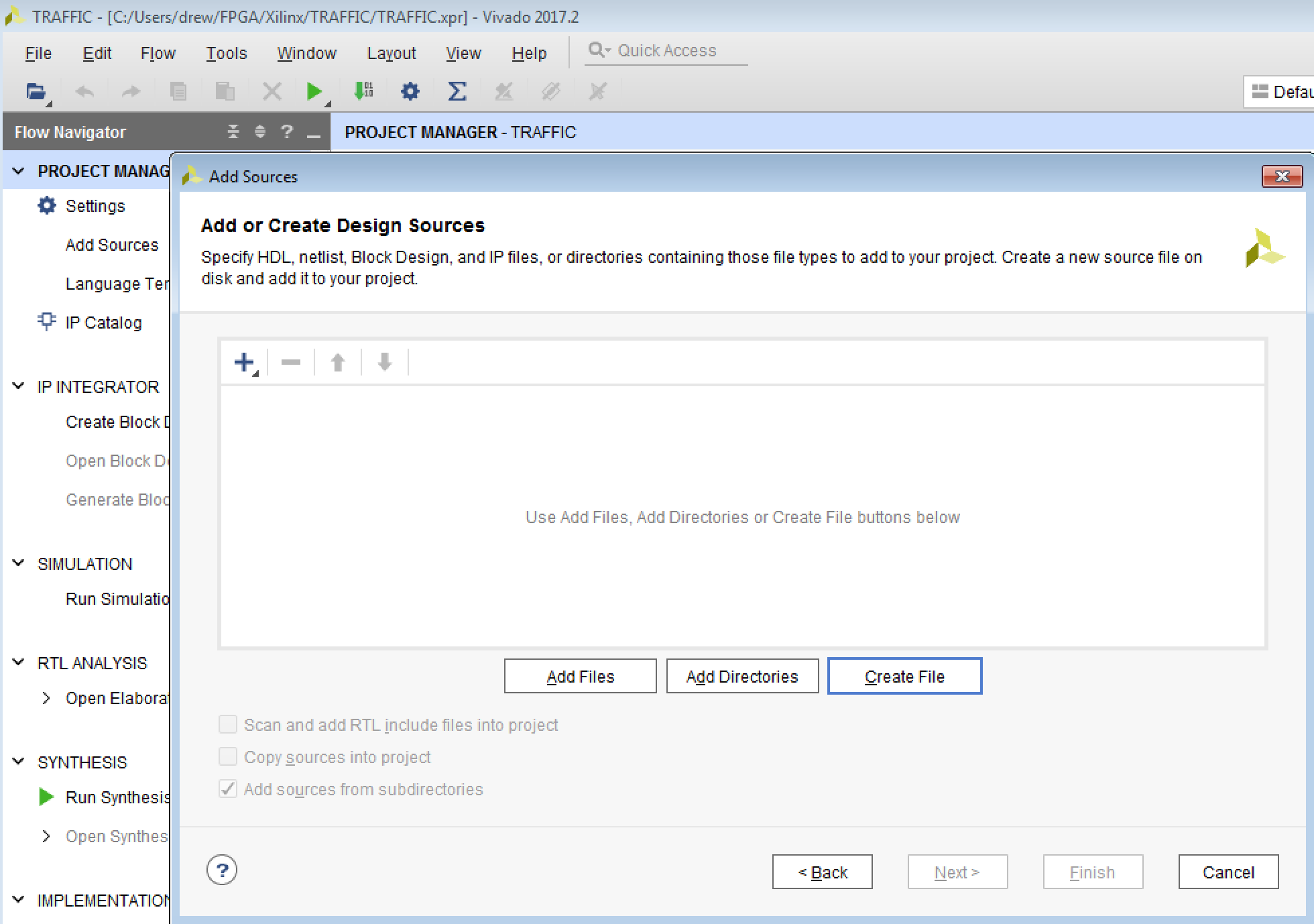Toggle Add sources from subdirectories checkbox

tap(228, 789)
